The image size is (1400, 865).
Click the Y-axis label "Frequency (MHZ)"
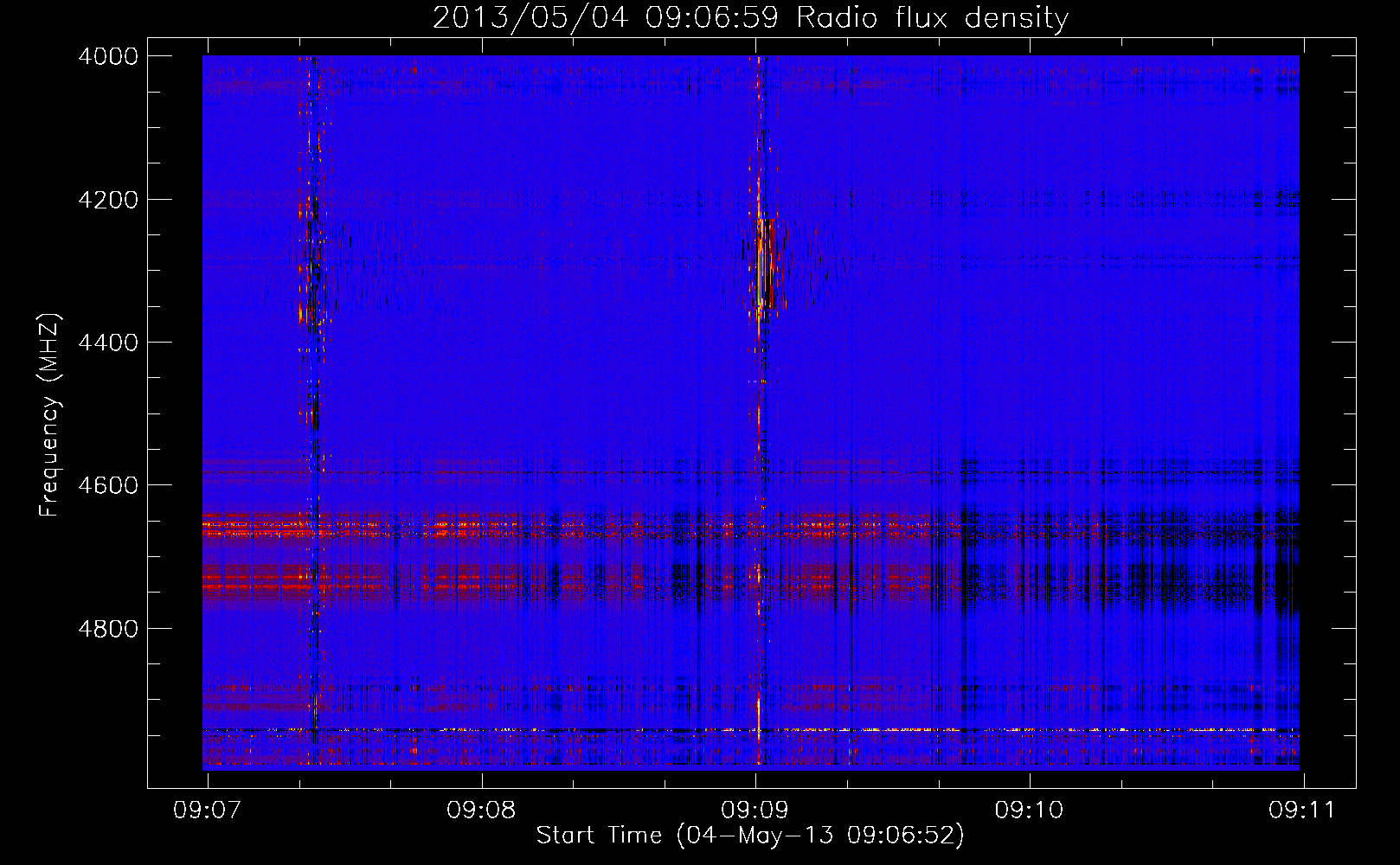[x=50, y=415]
